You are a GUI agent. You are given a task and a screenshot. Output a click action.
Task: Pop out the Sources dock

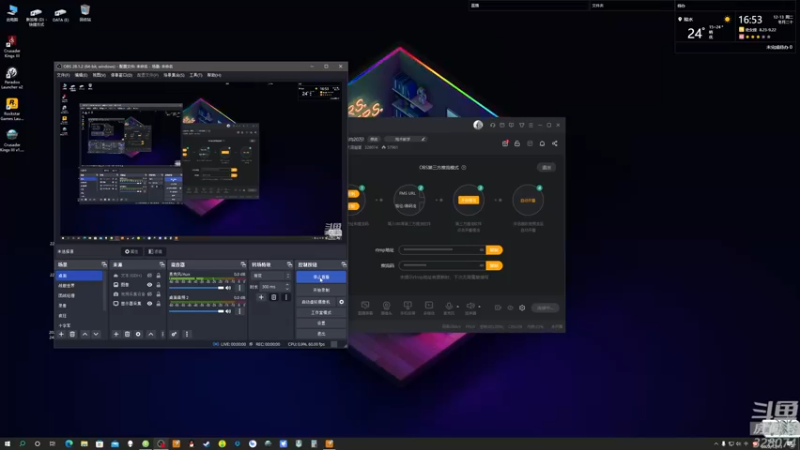162,264
